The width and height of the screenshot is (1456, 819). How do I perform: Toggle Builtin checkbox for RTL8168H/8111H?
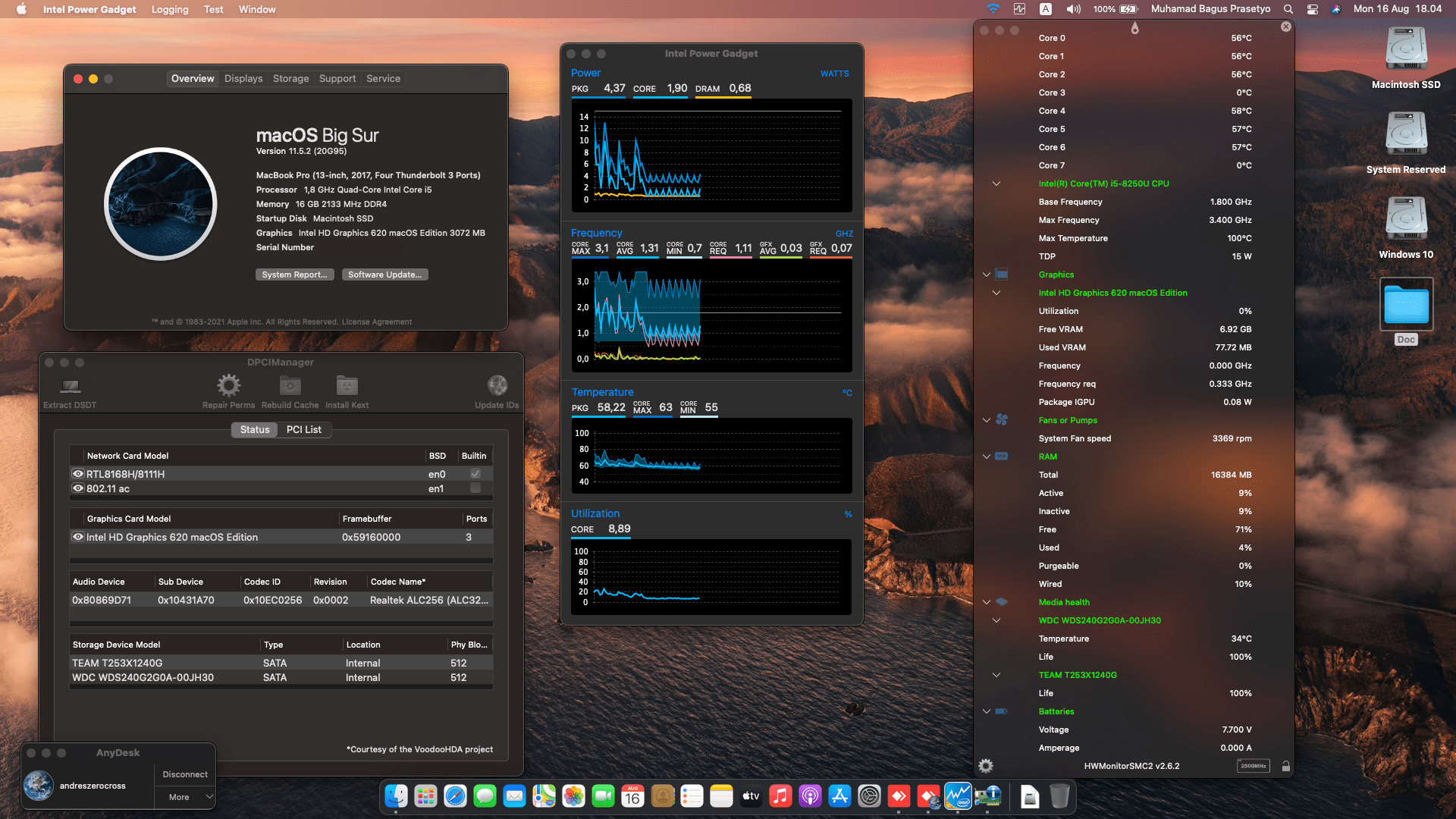475,474
